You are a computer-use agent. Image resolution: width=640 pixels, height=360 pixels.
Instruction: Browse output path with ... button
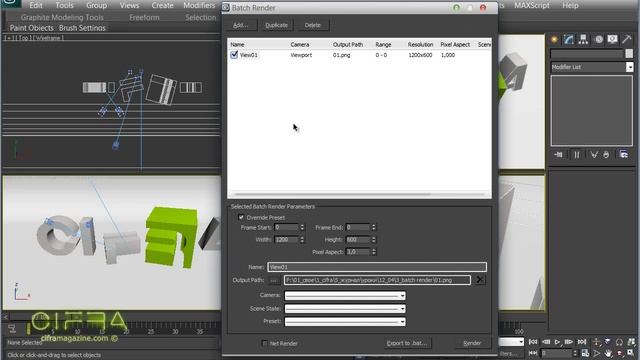click(273, 280)
